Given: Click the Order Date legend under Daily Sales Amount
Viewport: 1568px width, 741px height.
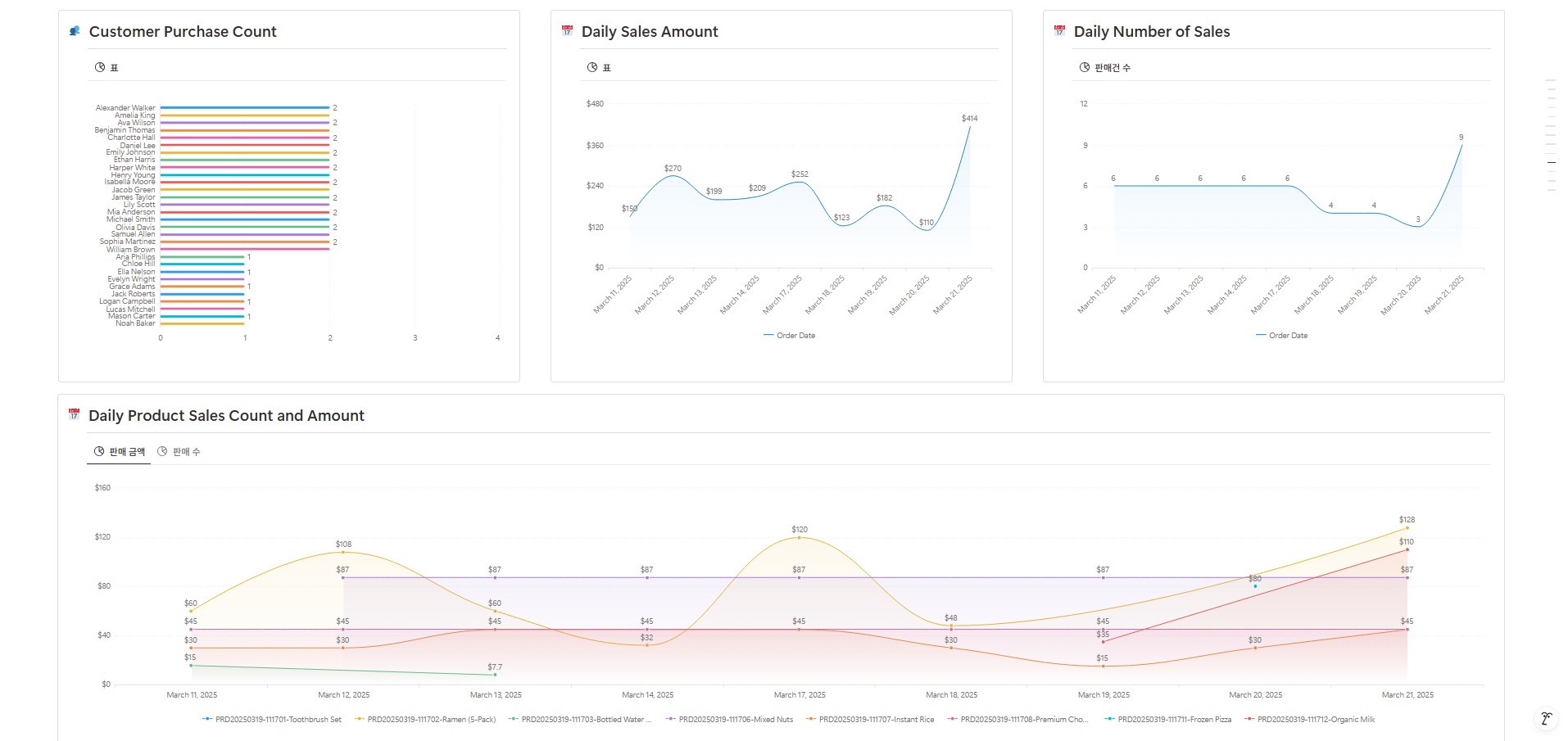Looking at the screenshot, I should 789,336.
